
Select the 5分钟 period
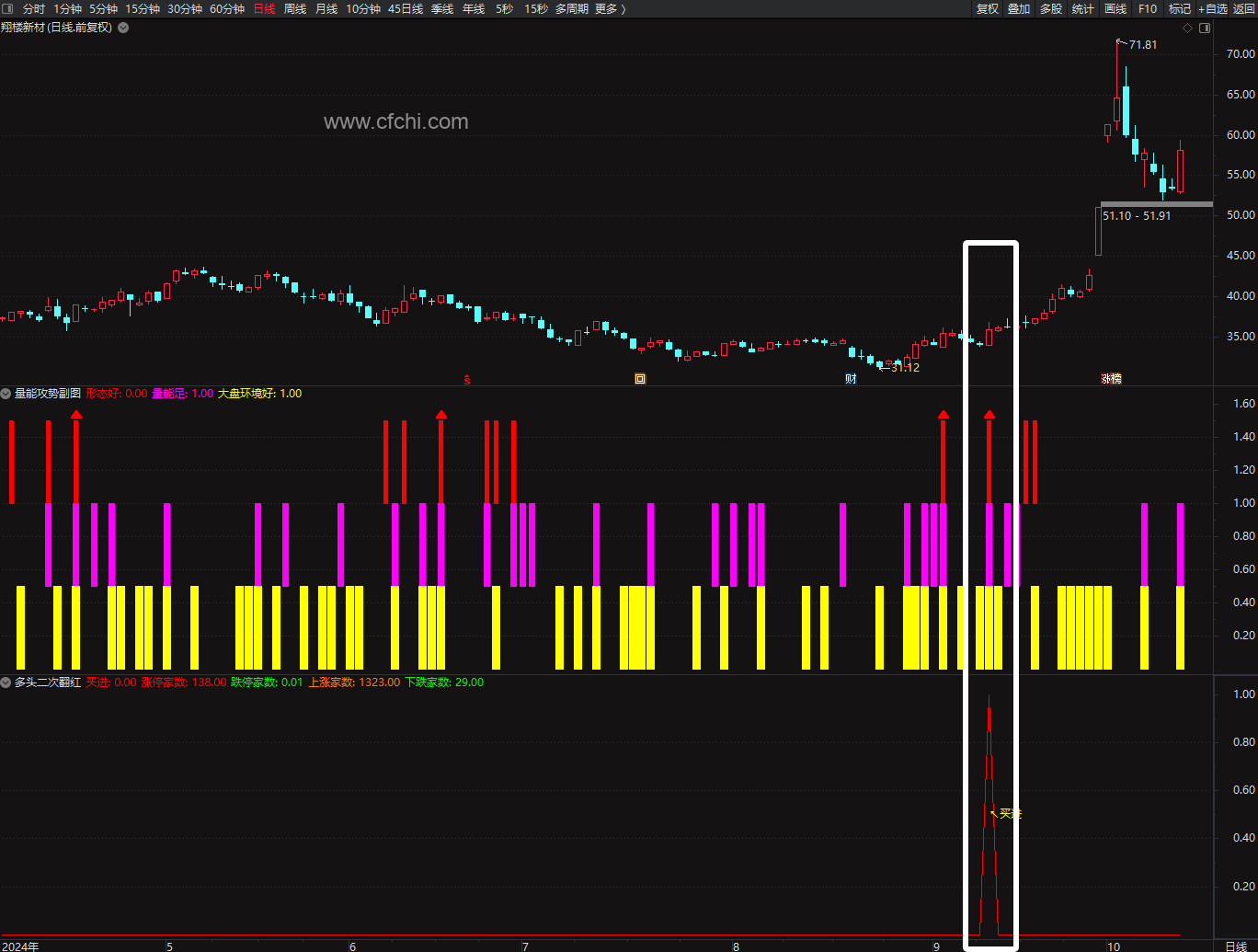pos(103,8)
